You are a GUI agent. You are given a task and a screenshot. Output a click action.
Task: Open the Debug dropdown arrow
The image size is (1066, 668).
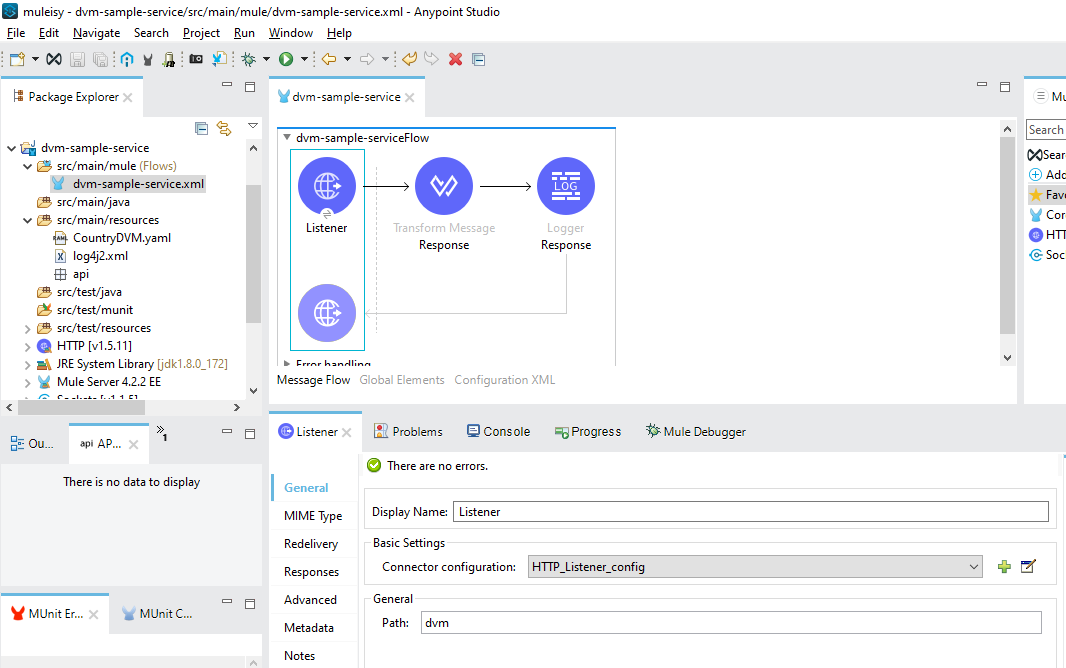point(266,59)
